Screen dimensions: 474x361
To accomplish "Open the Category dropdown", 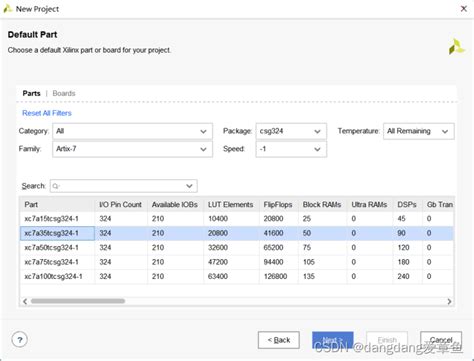I will pos(132,131).
